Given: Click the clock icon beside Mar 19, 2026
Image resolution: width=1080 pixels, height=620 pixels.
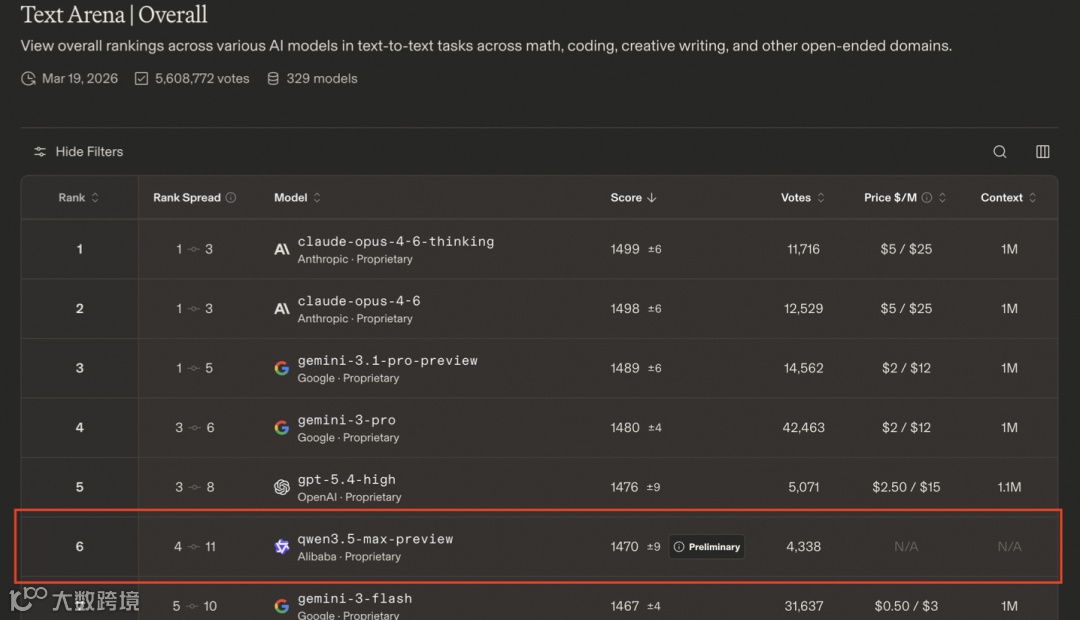Looking at the screenshot, I should [x=28, y=79].
